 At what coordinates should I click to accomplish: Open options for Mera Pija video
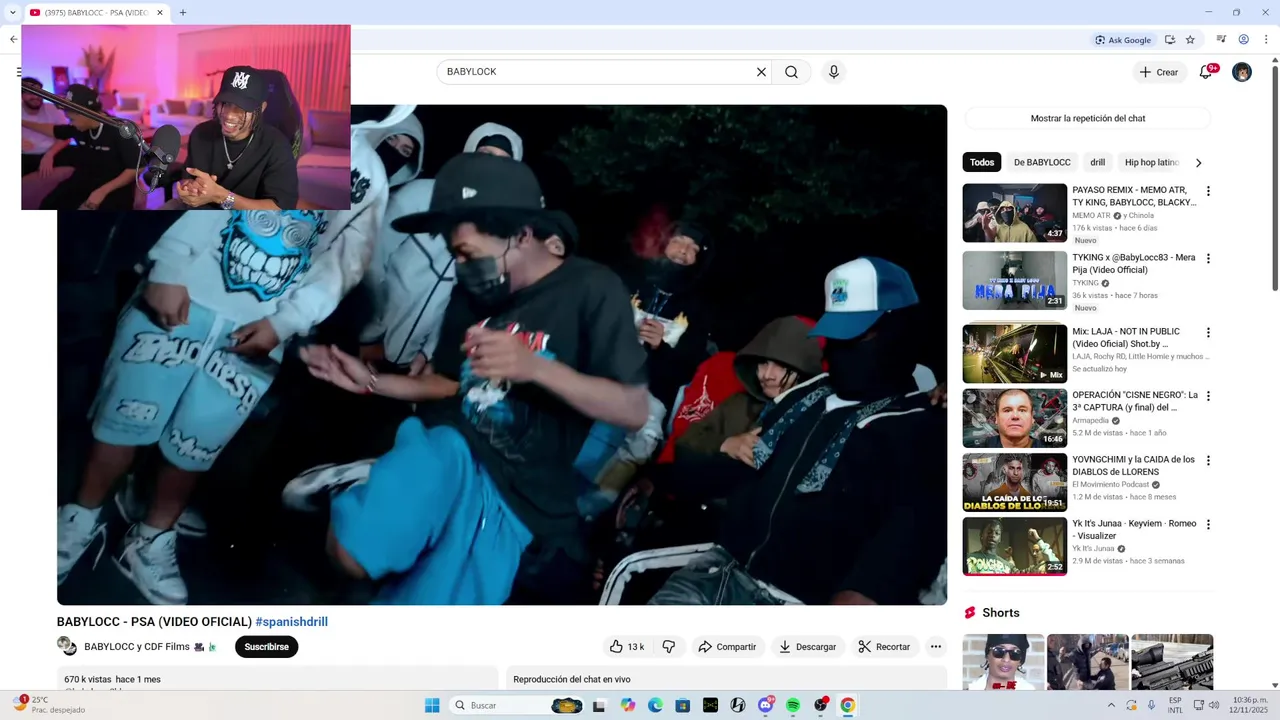pos(1208,259)
